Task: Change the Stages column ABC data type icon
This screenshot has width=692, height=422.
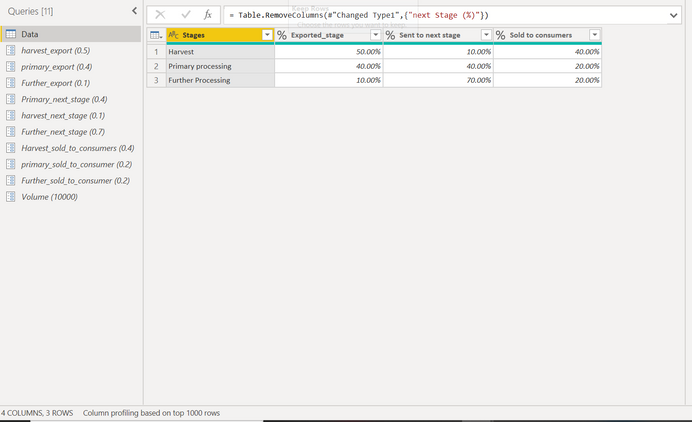Action: pos(173,35)
